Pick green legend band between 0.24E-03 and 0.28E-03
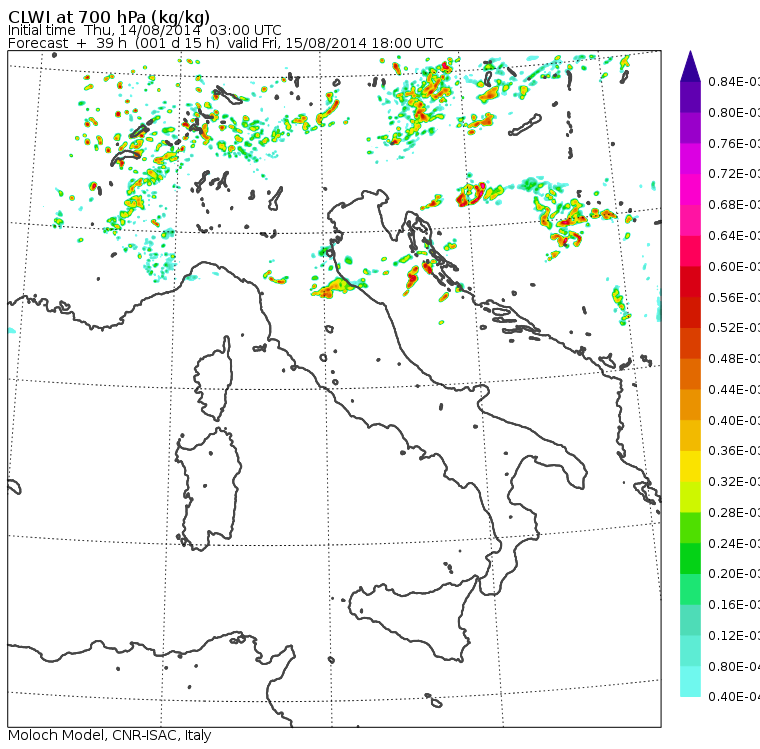The height and width of the screenshot is (749, 760). tap(690, 528)
